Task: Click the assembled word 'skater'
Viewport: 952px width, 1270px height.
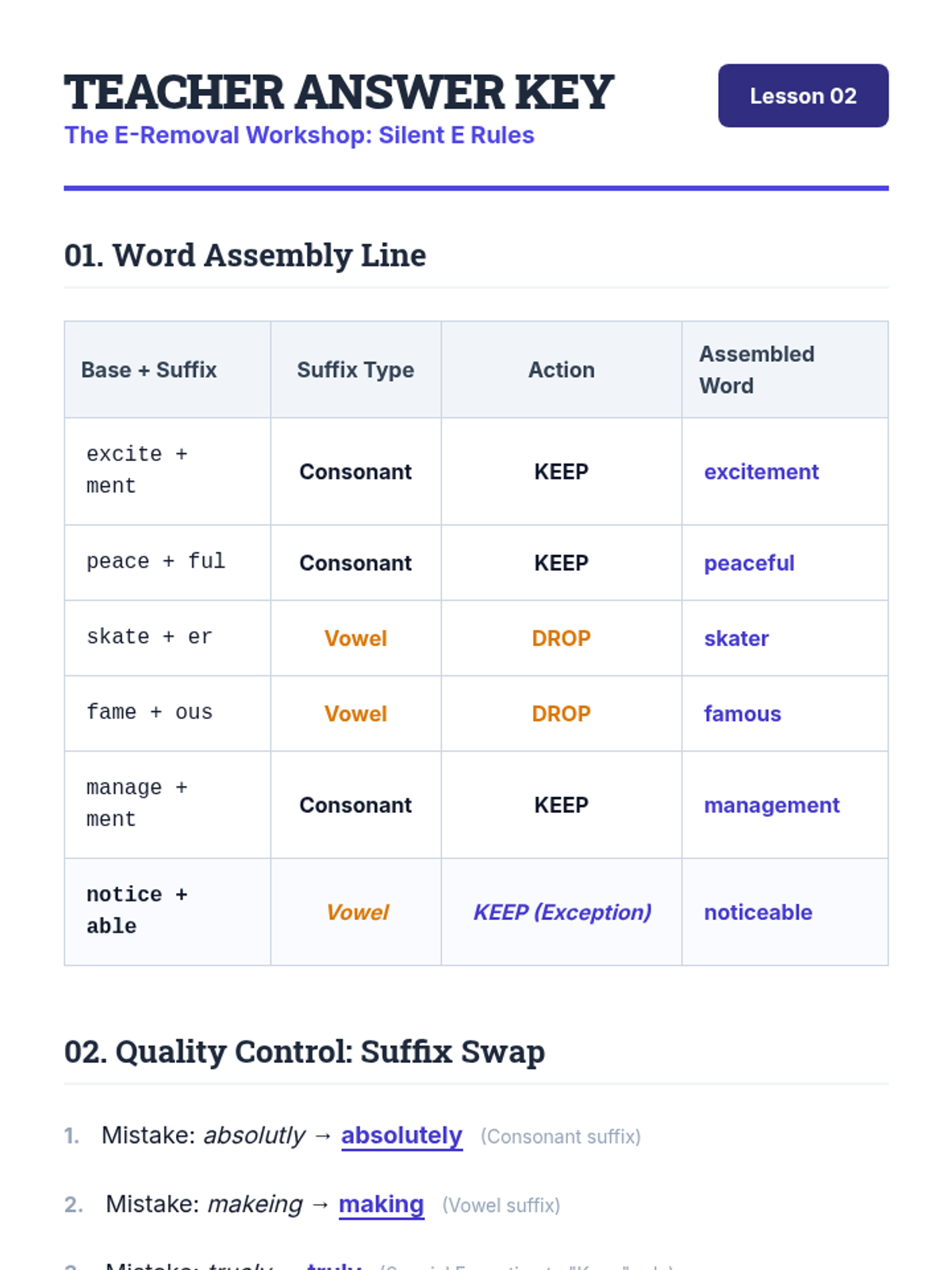Action: 736,638
